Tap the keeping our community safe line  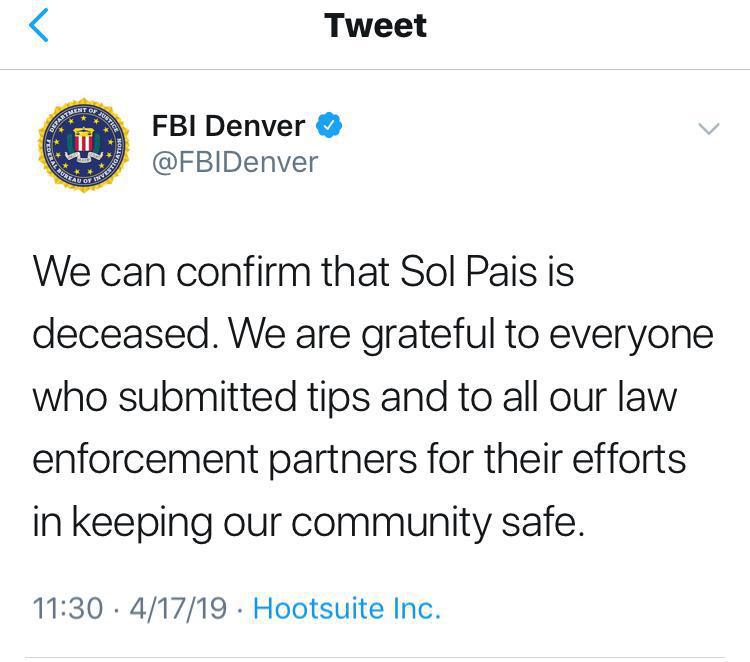[309, 522]
